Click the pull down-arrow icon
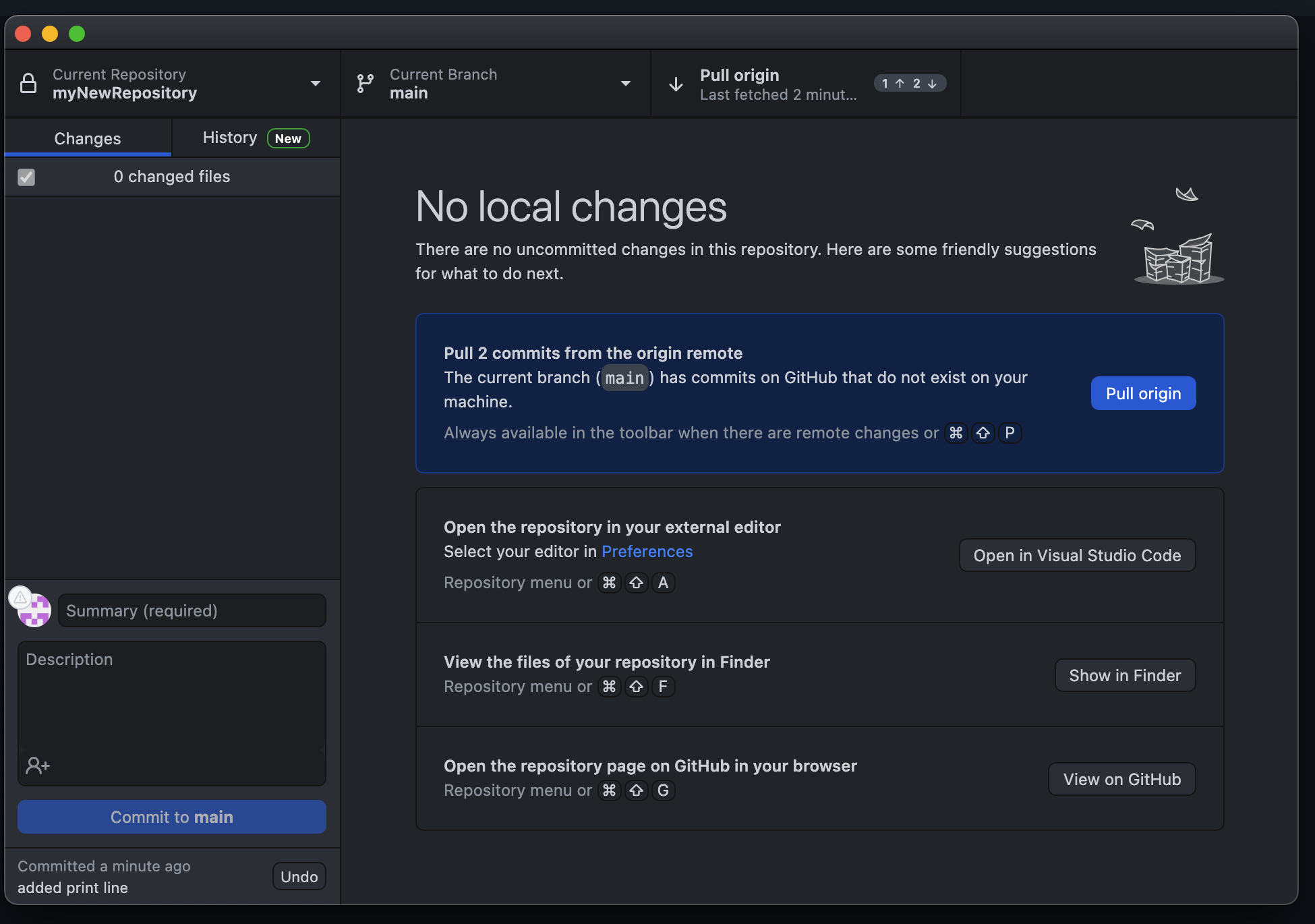 tap(676, 84)
